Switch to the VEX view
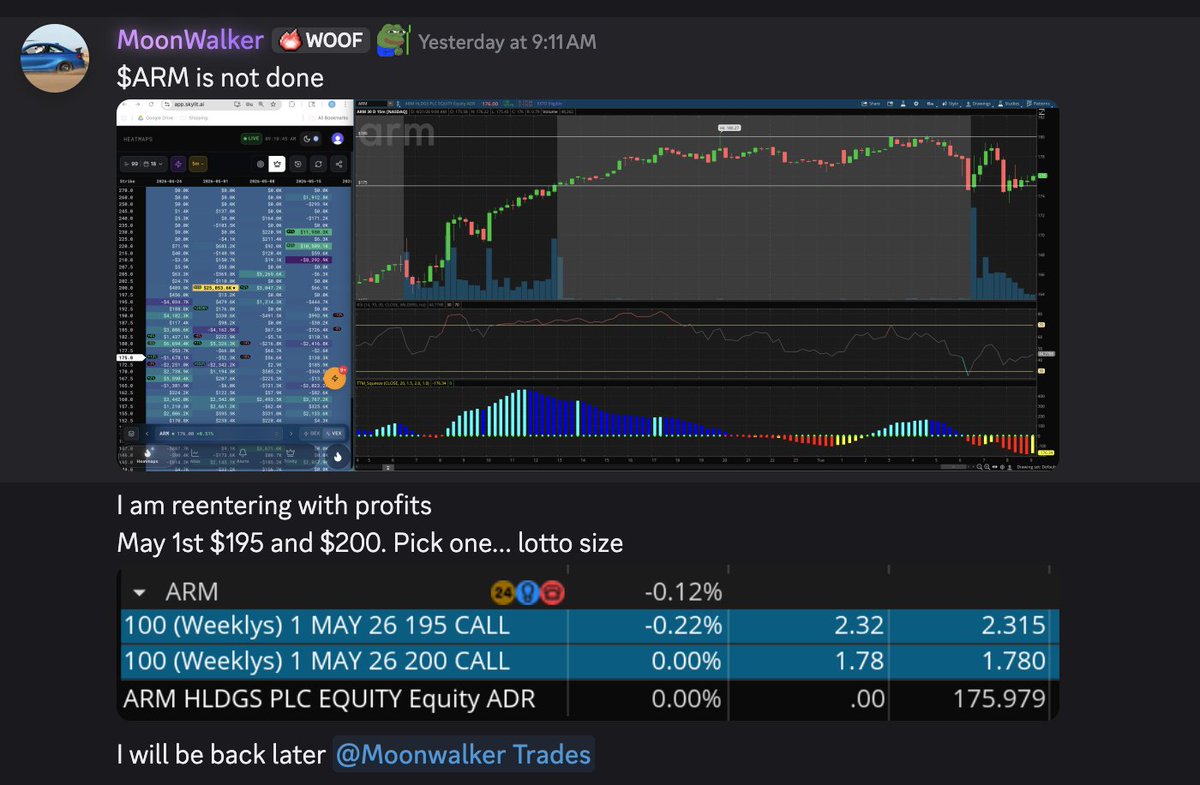 334,434
